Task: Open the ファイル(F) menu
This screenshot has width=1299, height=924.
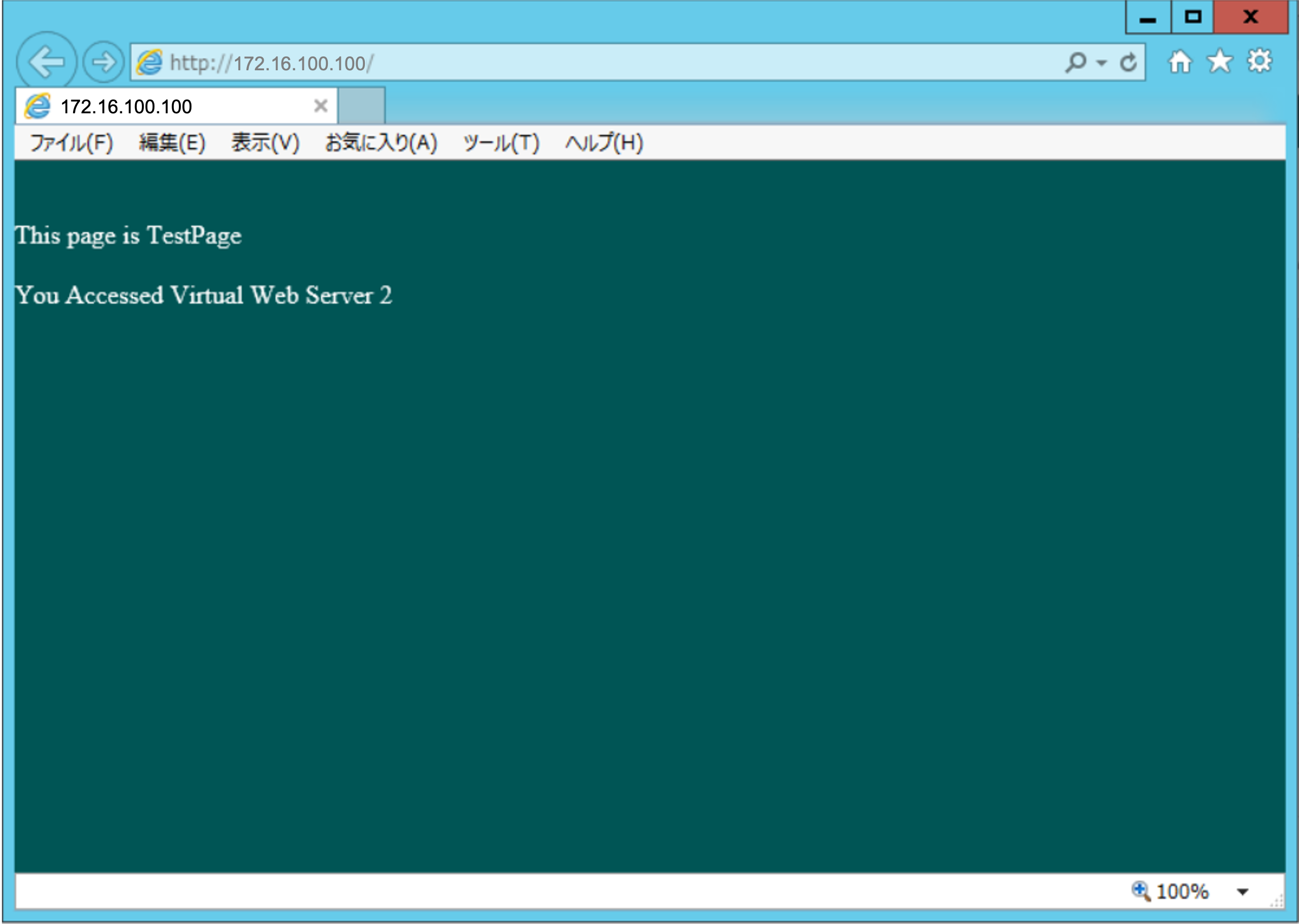Action: click(72, 143)
